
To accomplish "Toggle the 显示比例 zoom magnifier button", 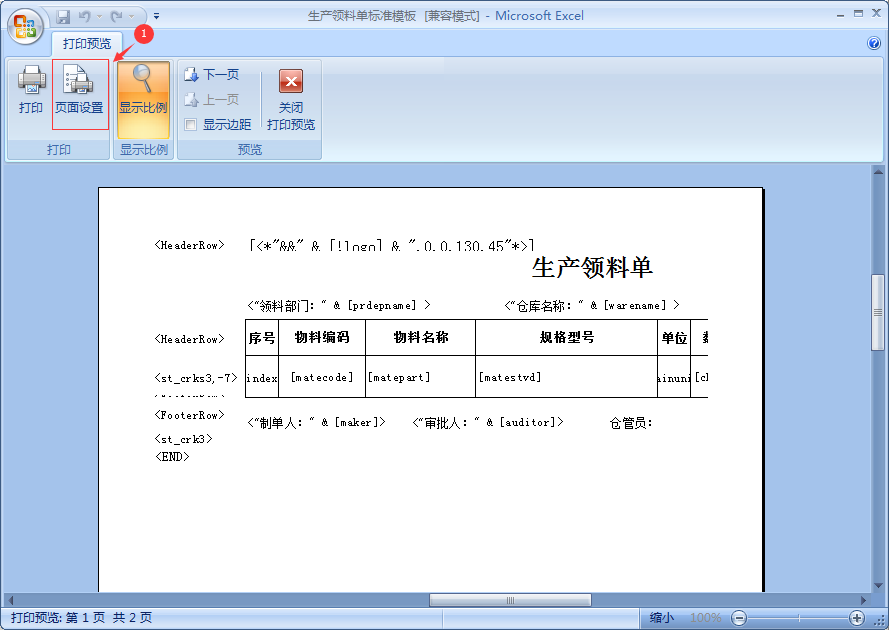I will coord(143,99).
